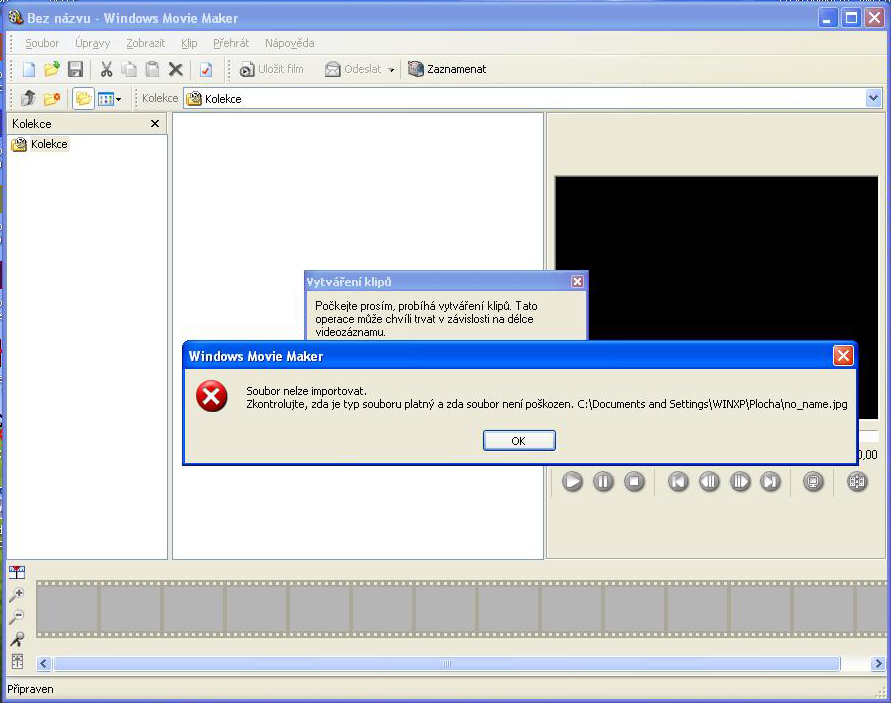891x703 pixels.
Task: Click the Play button under the monitor
Action: click(572, 482)
